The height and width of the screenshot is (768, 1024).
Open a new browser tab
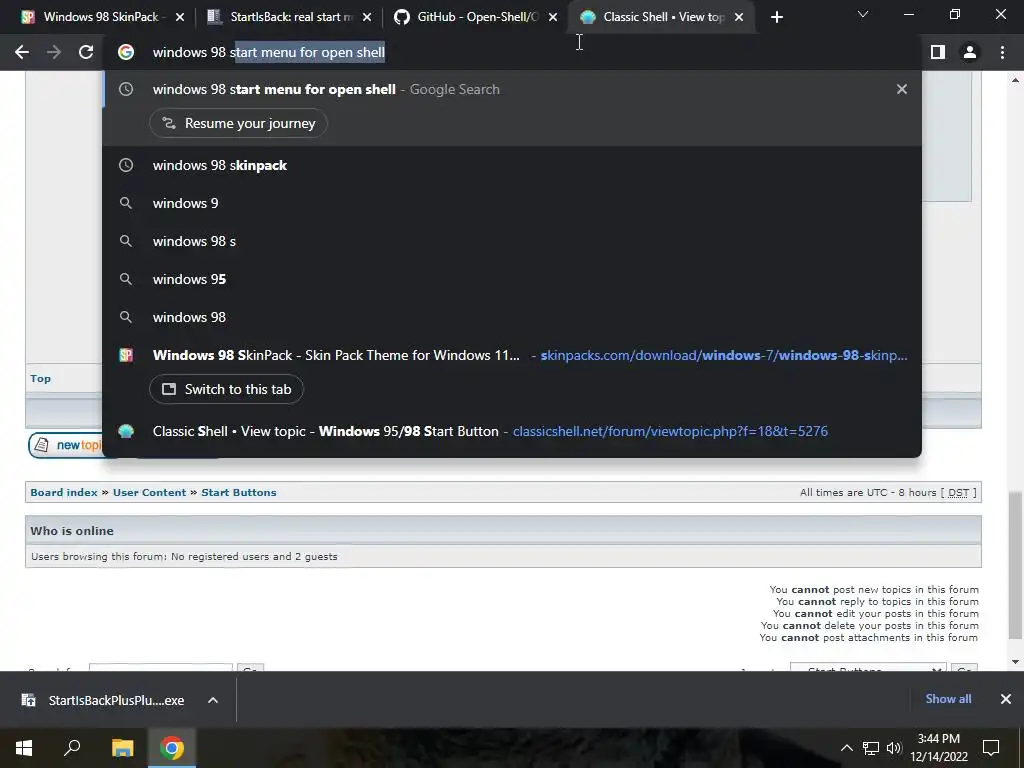[x=776, y=18]
